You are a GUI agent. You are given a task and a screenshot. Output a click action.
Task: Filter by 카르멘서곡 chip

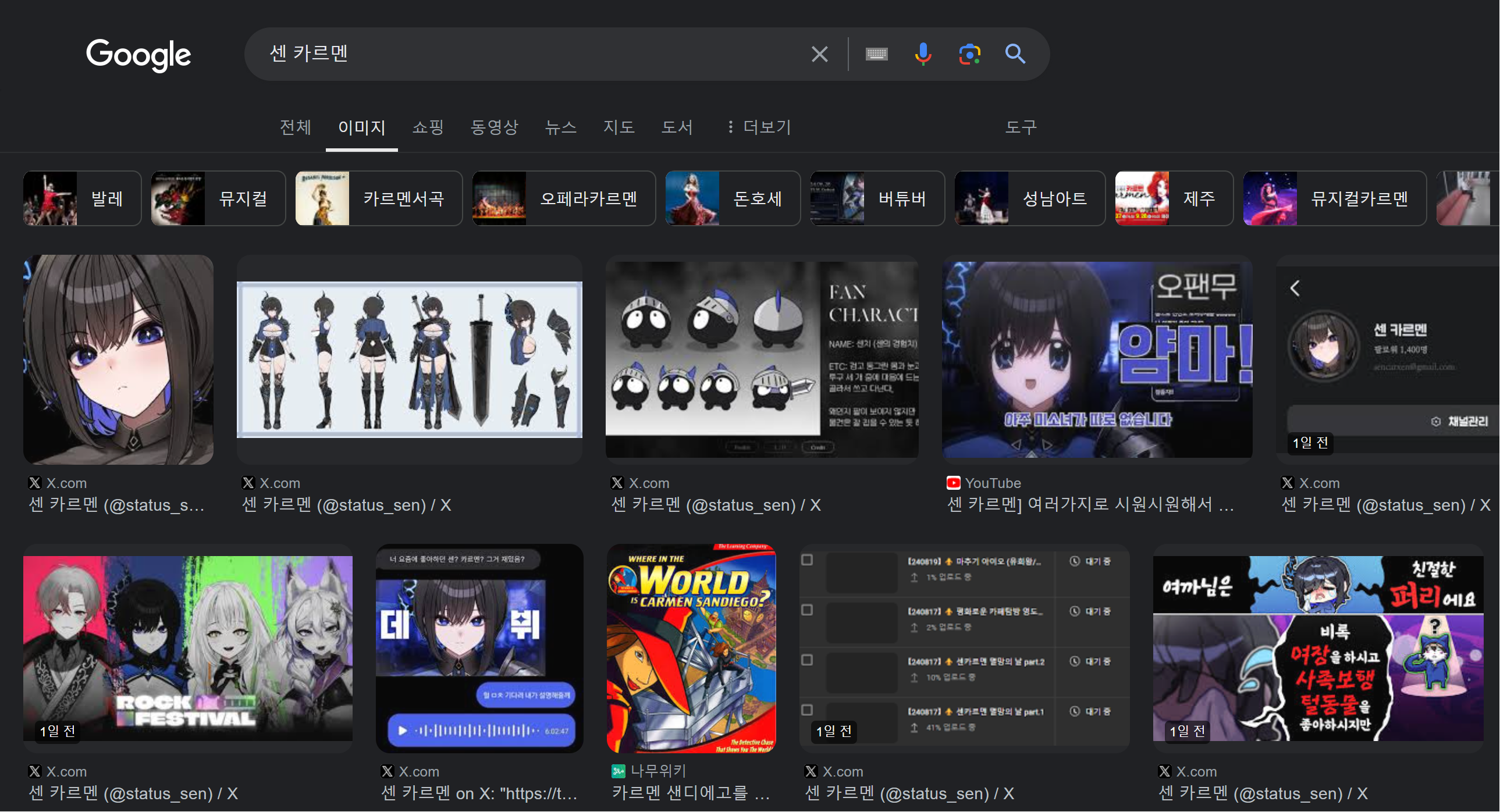379,198
